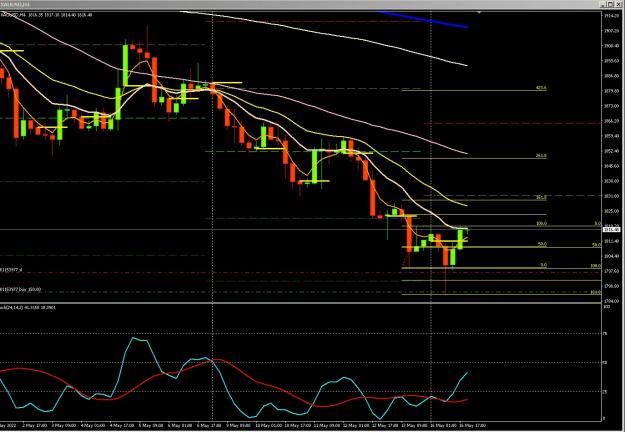Click the 1825.00 price scale label

click(611, 211)
